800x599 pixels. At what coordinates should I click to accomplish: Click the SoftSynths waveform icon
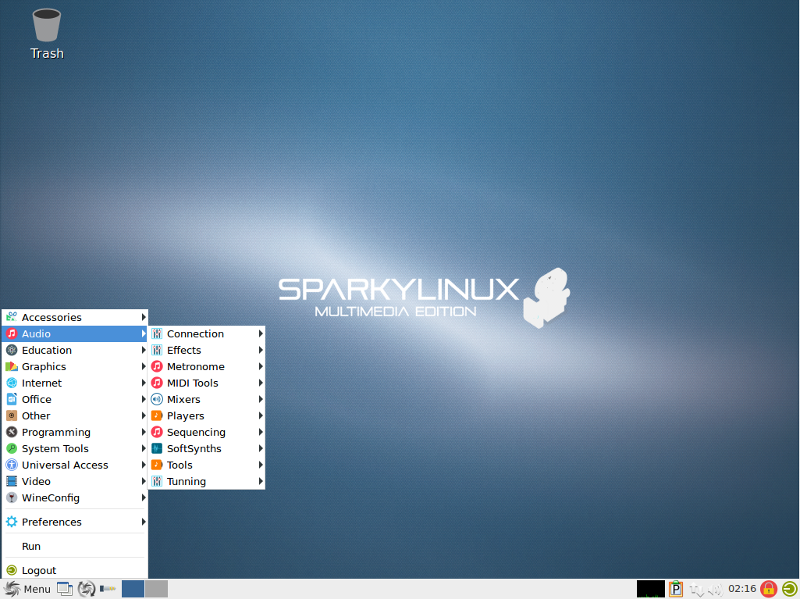(157, 448)
